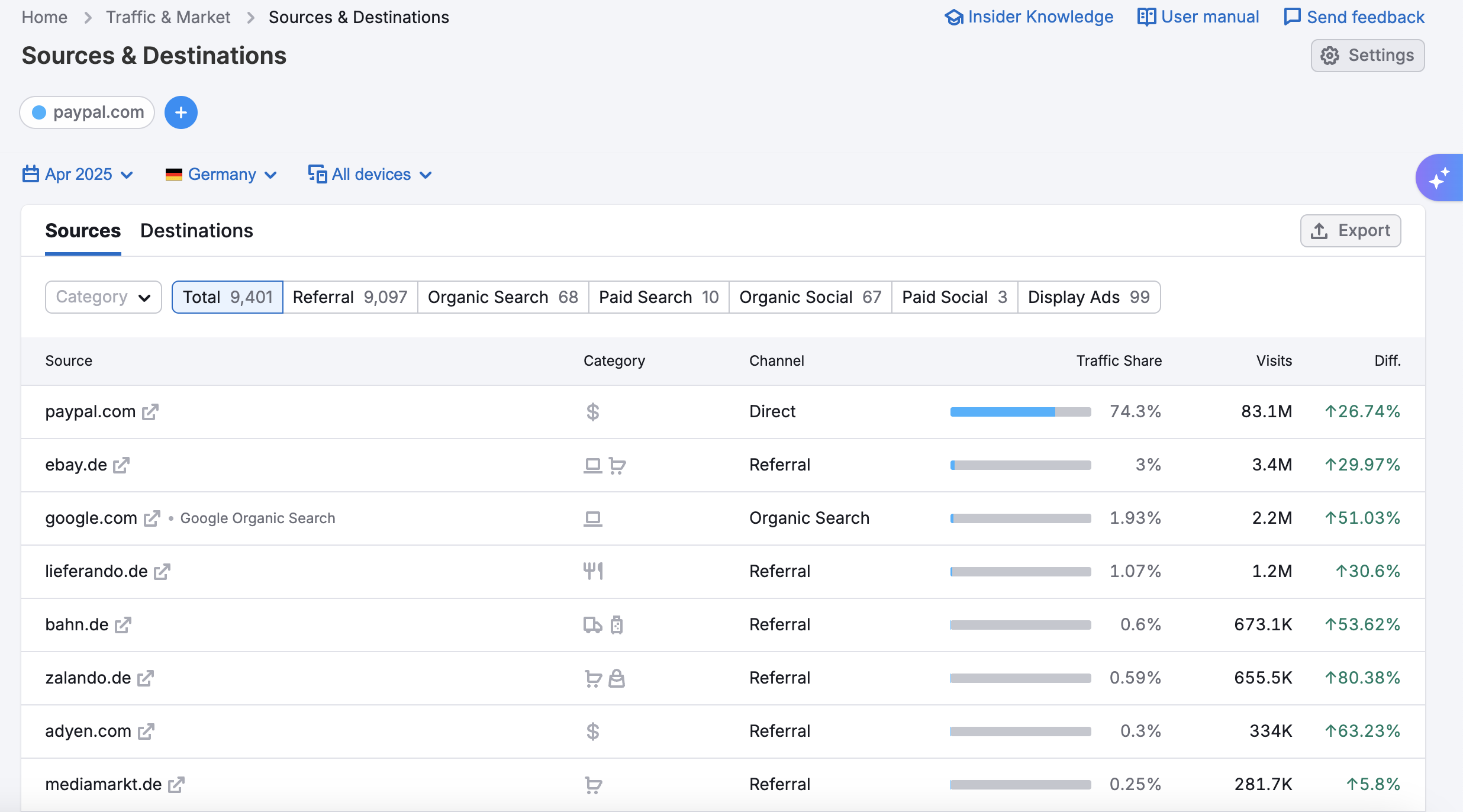Open external link icon next to ebay.de

(x=121, y=465)
